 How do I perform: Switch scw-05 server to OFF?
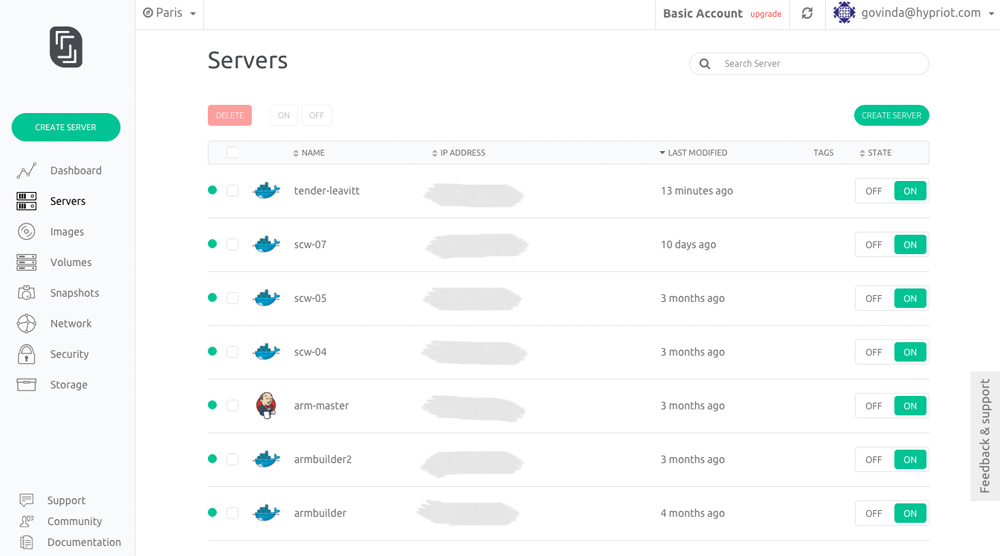click(x=873, y=298)
